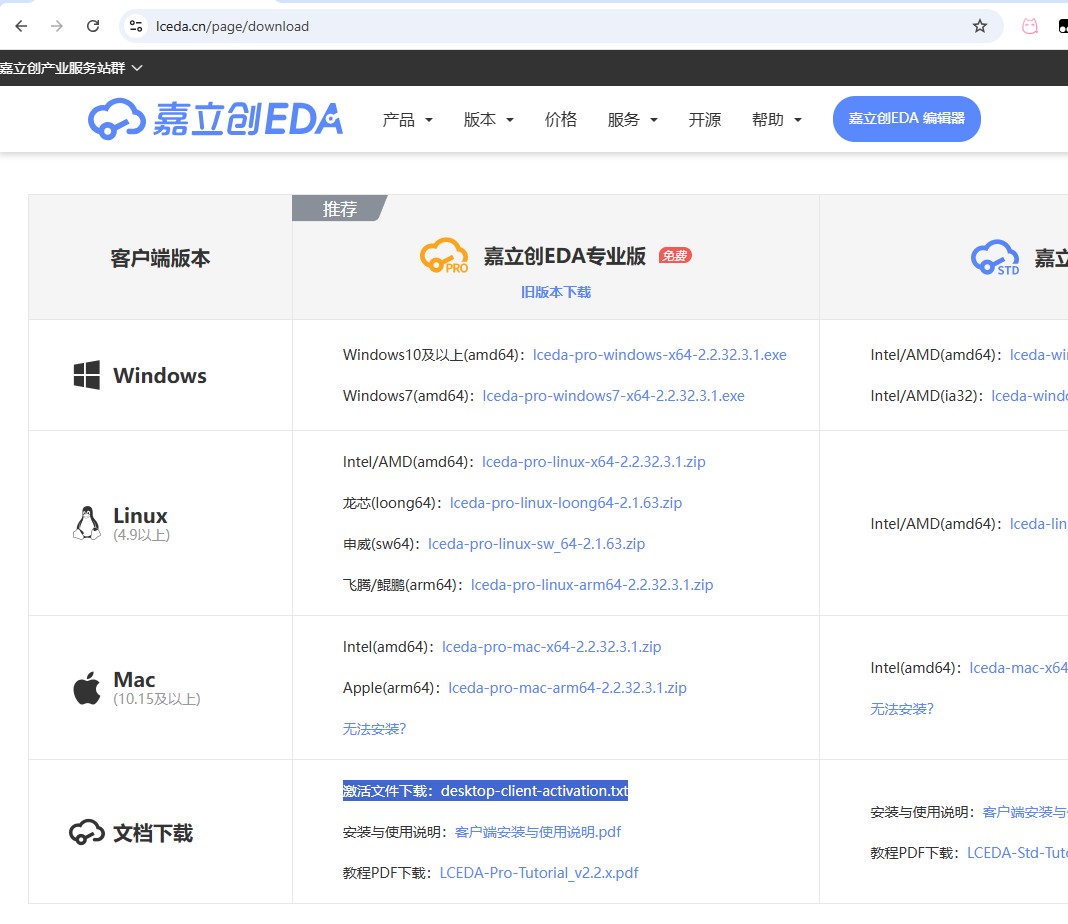
Task: Open LCEDA-Pro-Tutorial_v2.2.x.pdf link
Action: pyautogui.click(x=539, y=872)
